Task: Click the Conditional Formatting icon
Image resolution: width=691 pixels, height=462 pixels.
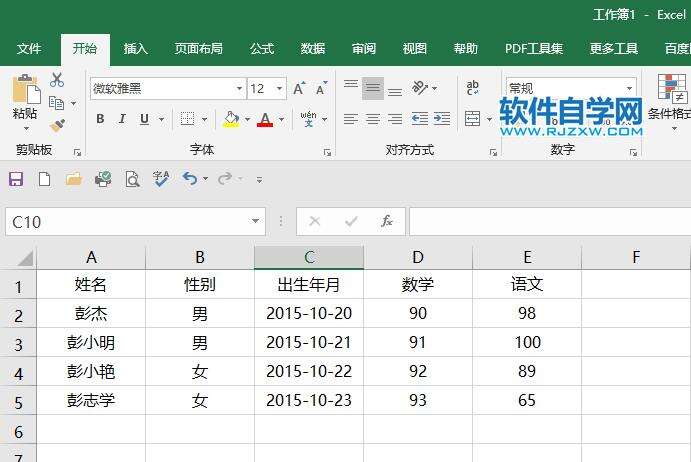Action: point(672,88)
